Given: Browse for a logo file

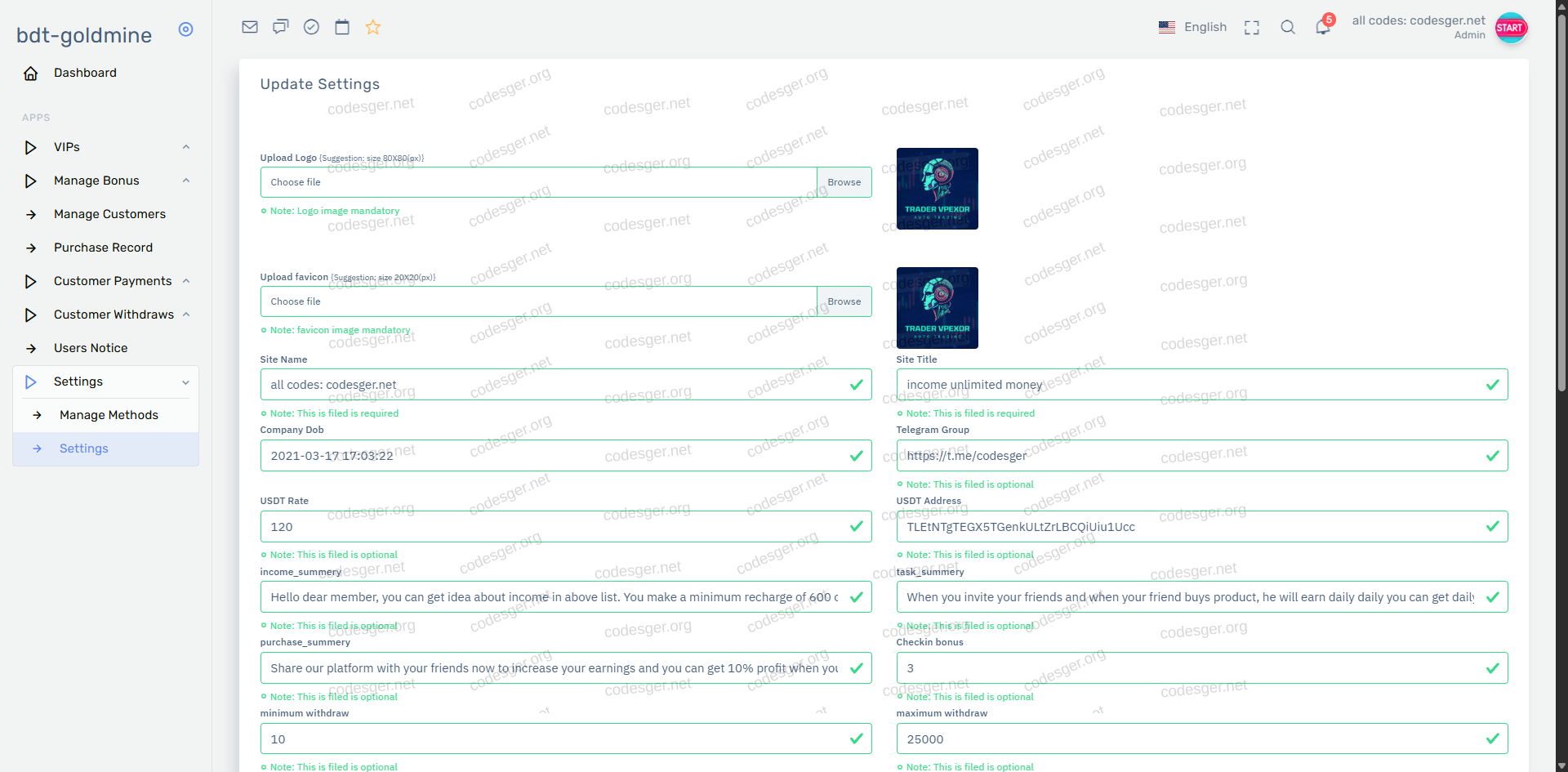Looking at the screenshot, I should coord(844,182).
